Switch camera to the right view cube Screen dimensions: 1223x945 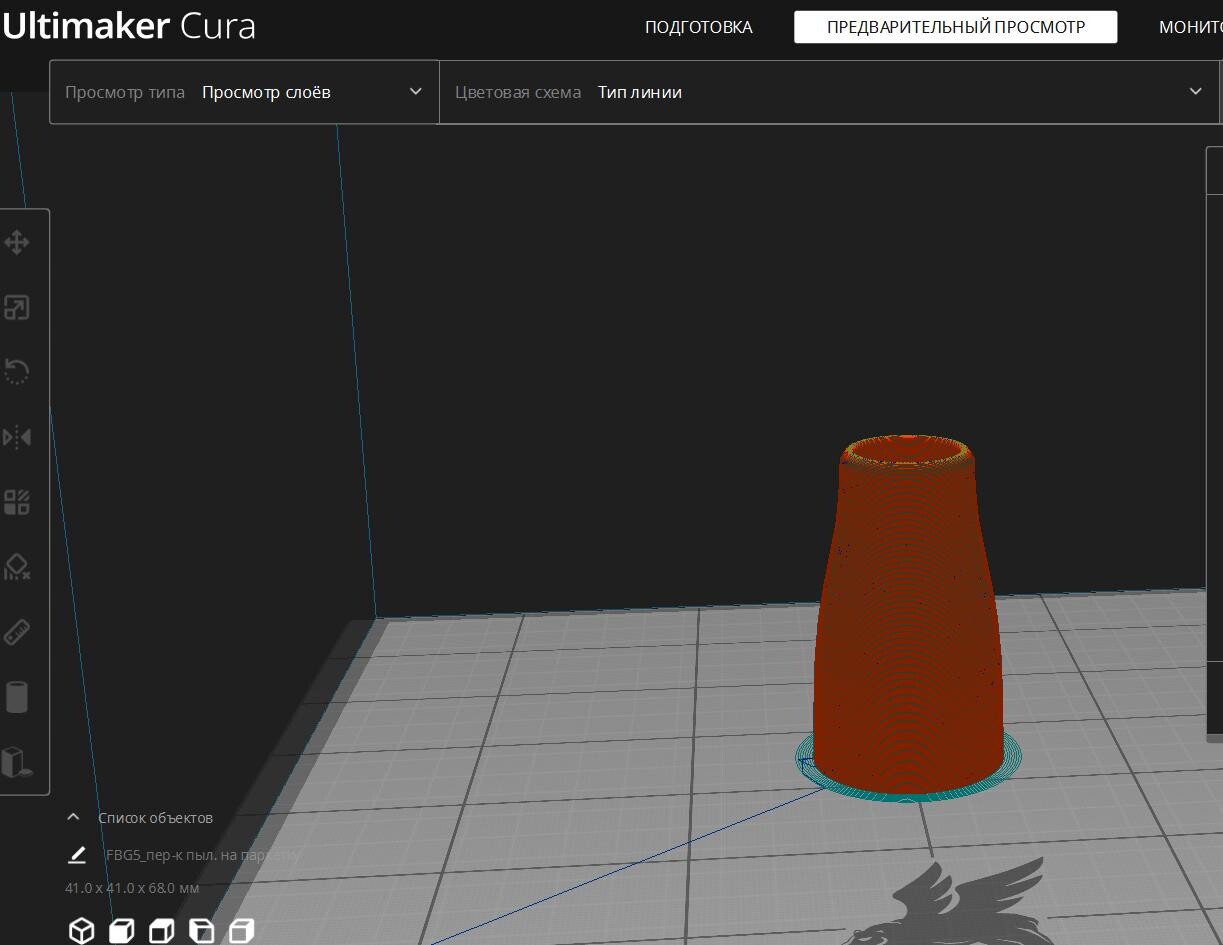(x=241, y=931)
